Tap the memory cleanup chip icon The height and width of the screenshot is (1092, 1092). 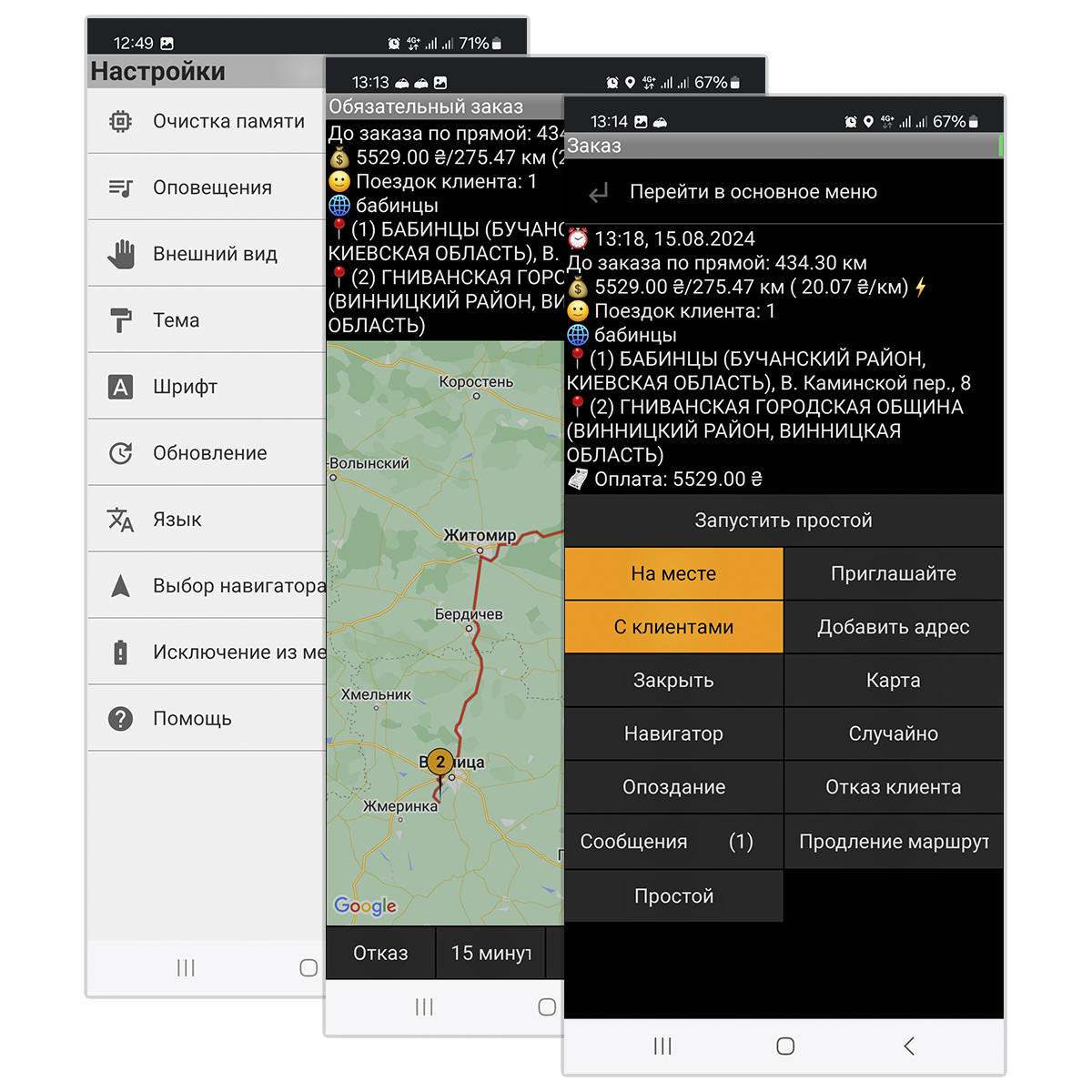click(x=120, y=121)
